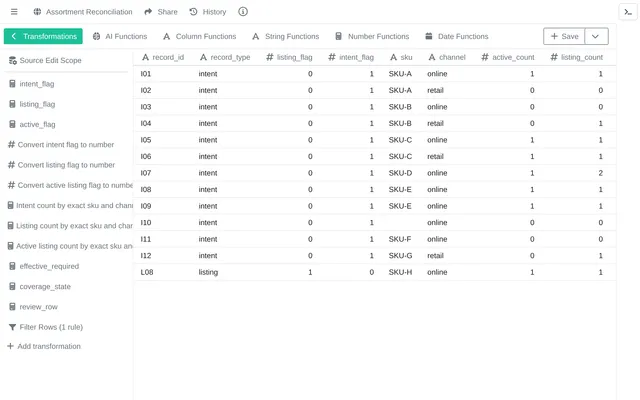Viewport: 640px width, 400px height.
Task: Click the globe icon beside Assortment Reconciliation
Action: pyautogui.click(x=37, y=12)
